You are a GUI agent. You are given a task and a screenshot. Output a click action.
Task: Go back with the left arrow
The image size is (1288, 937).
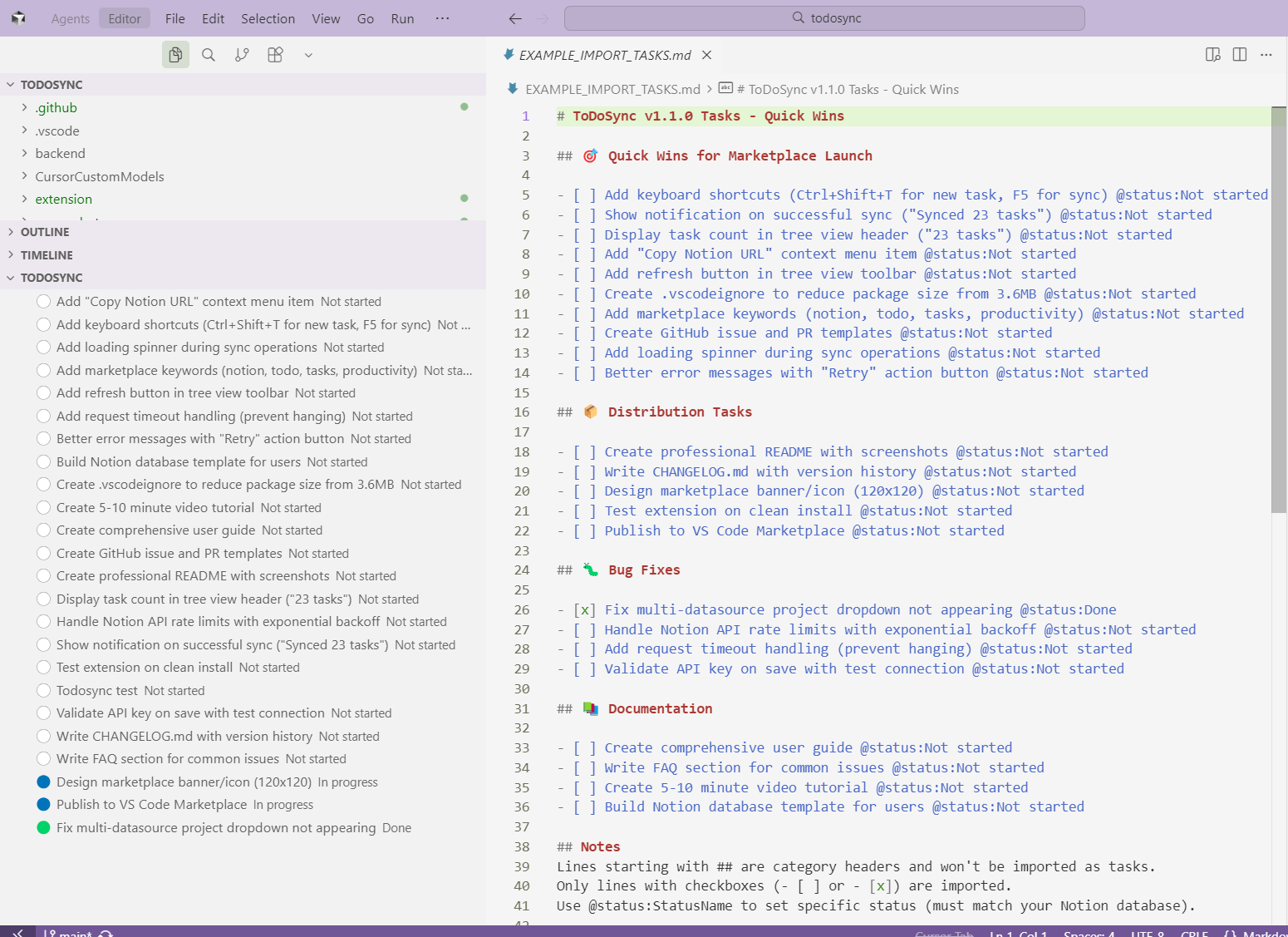[515, 18]
